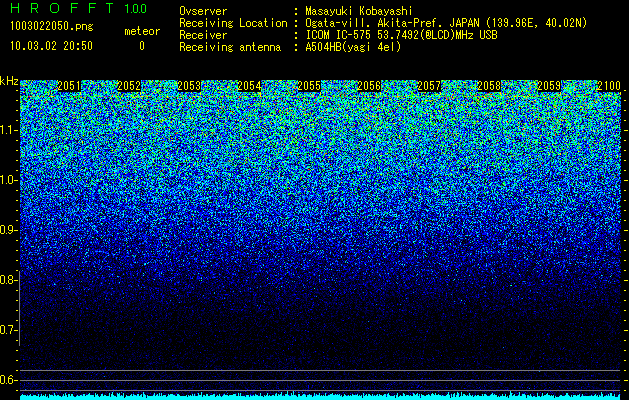The image size is (629, 400).
Task: Click the 1.1 kHz axis label
Action: tap(7, 130)
